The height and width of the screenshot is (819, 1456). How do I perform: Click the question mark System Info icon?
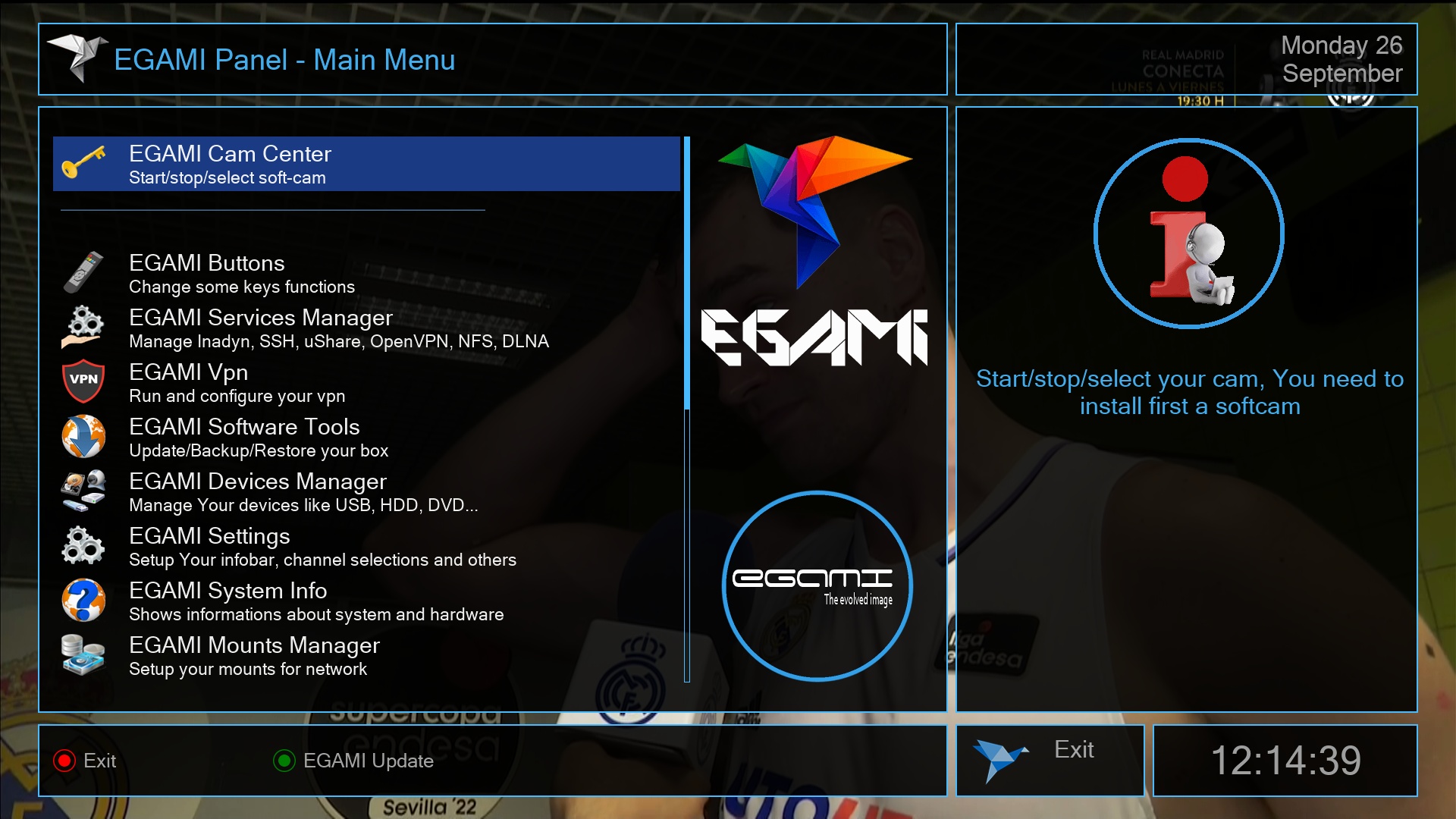pyautogui.click(x=83, y=600)
